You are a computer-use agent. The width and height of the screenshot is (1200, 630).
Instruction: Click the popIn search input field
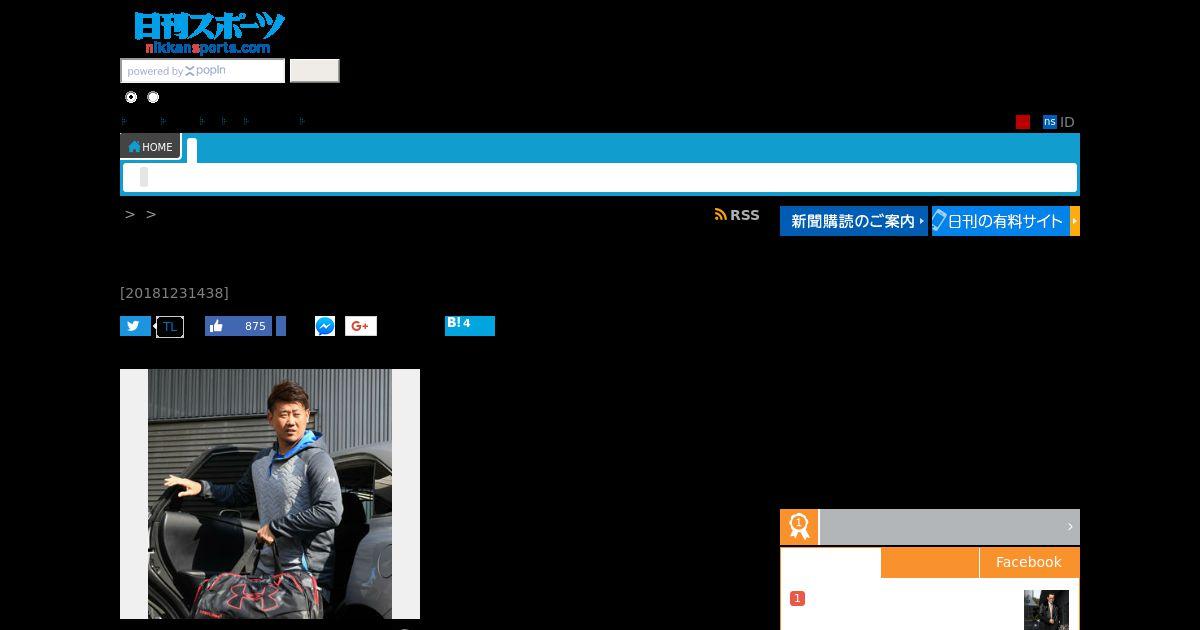pos(203,71)
